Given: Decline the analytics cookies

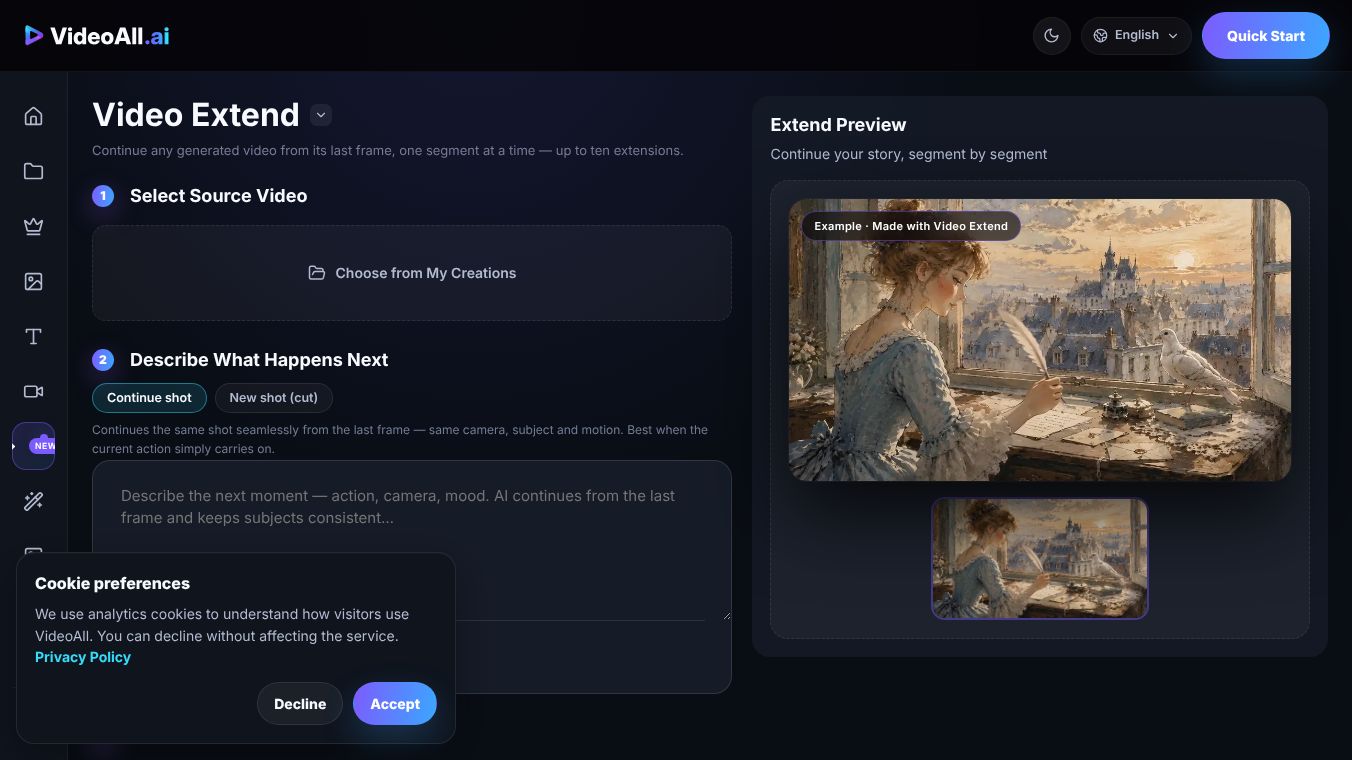Looking at the screenshot, I should (300, 704).
